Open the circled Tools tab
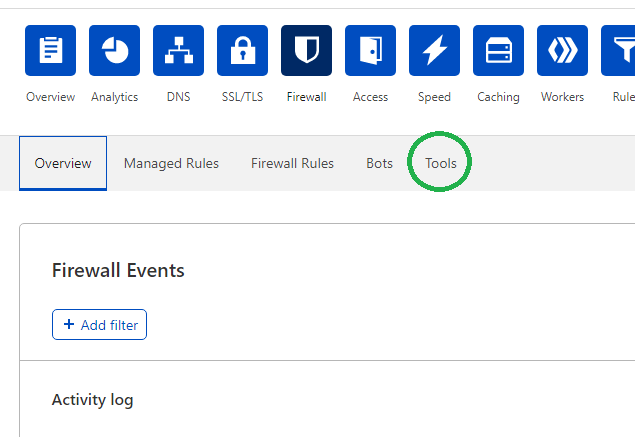 click(x=441, y=163)
